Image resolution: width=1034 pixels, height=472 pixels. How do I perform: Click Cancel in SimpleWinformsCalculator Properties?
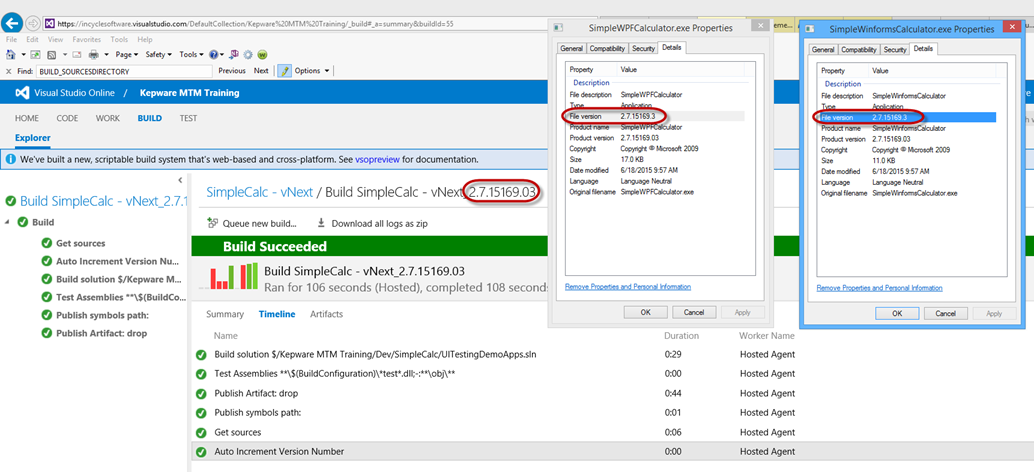coord(945,314)
